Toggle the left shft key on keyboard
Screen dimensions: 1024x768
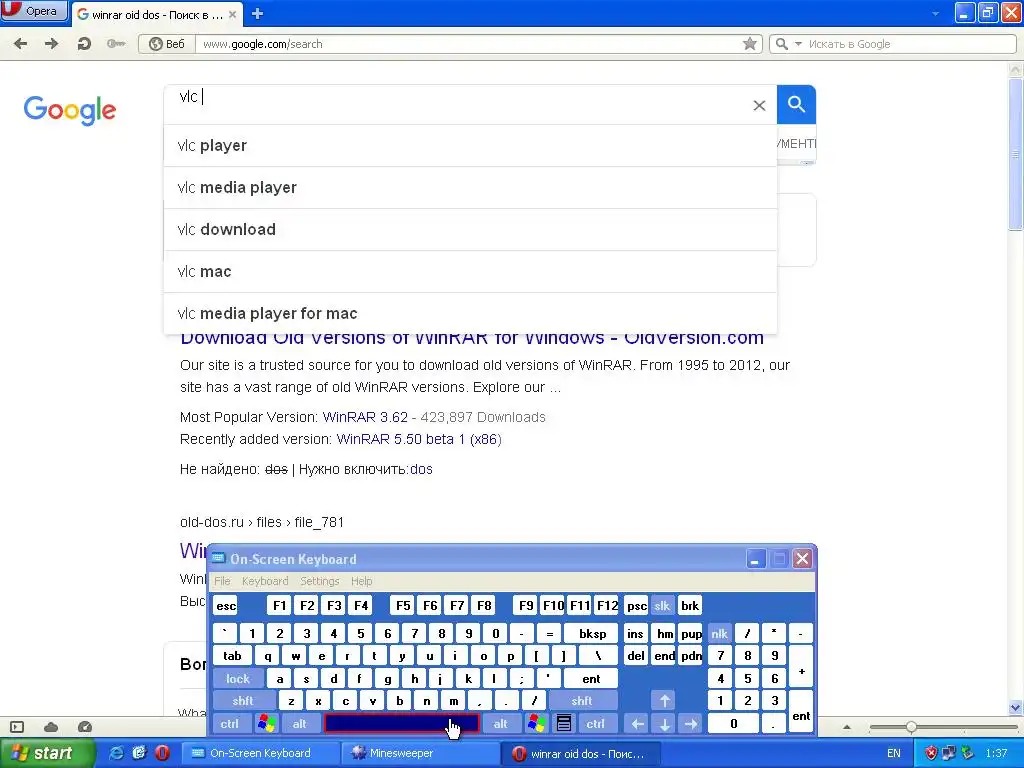[243, 701]
